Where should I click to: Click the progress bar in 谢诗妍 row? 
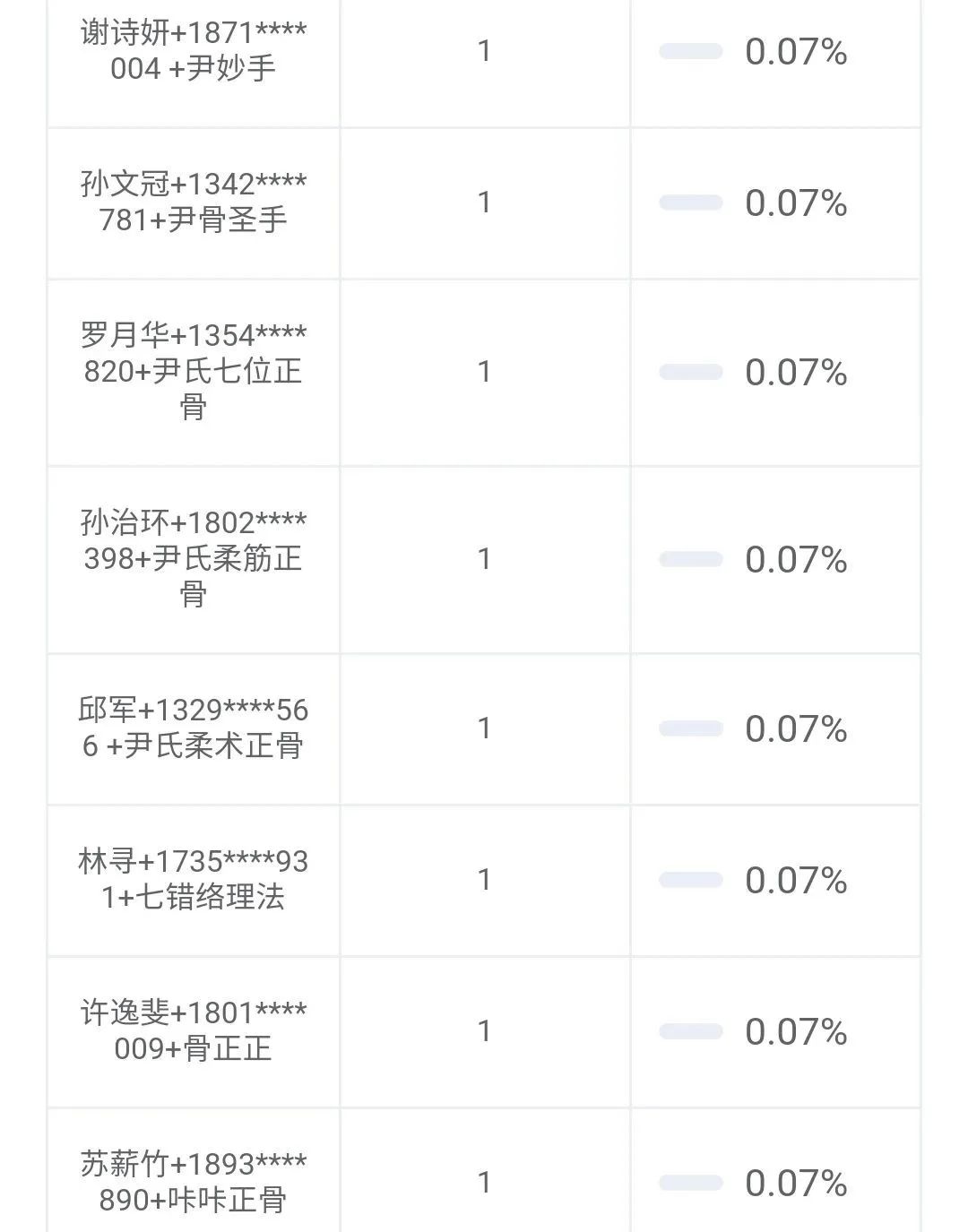point(691,51)
